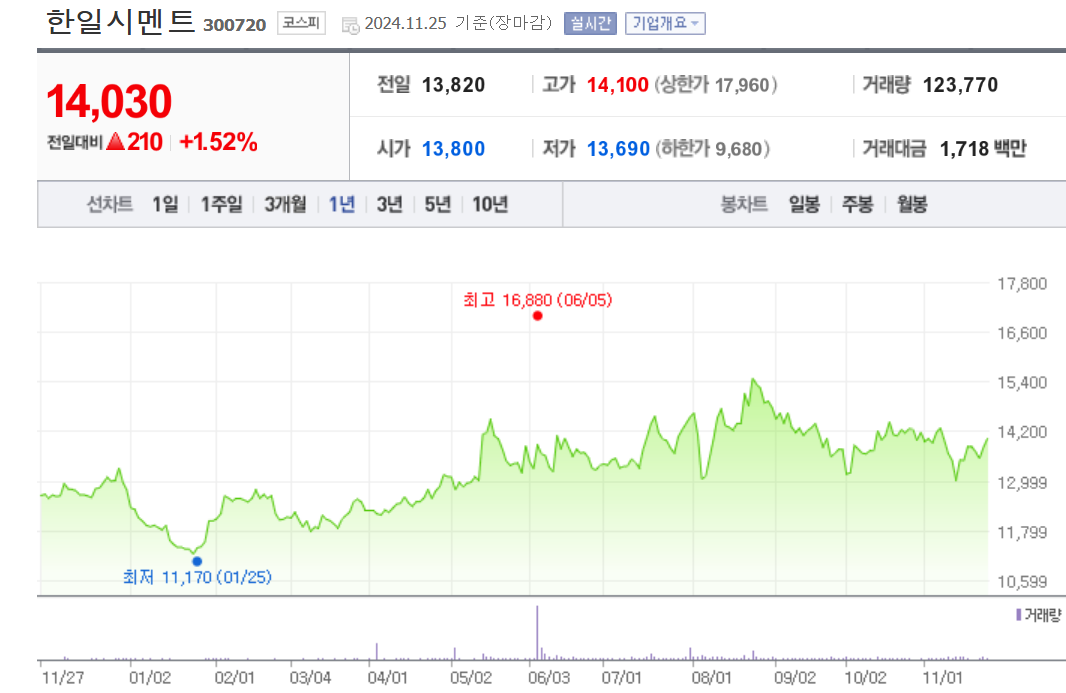Image resolution: width=1066 pixels, height=693 pixels.
Task: Select the 10년 line chart tab
Action: 490,204
